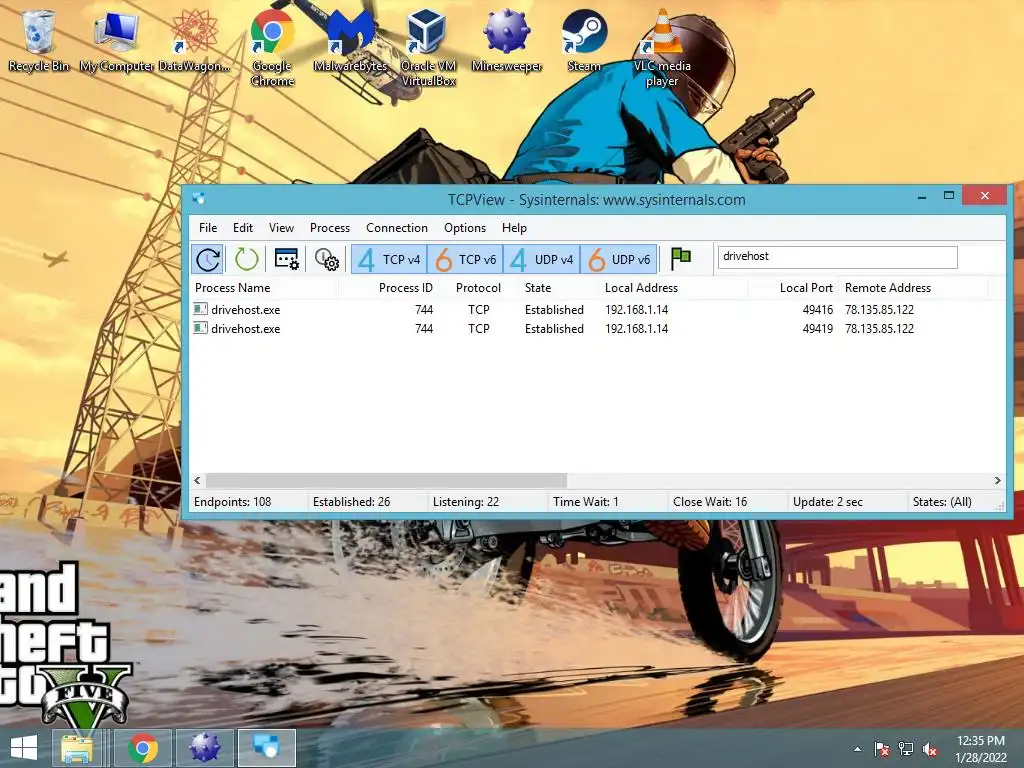
Task: Sort by Process ID column header
Action: pos(388,288)
